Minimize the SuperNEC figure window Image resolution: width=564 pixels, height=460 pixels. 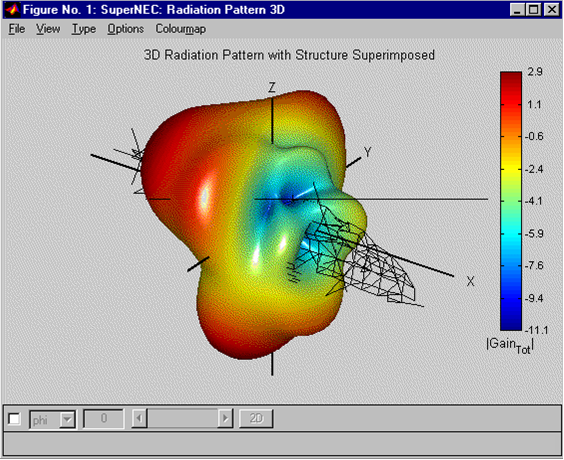517,10
